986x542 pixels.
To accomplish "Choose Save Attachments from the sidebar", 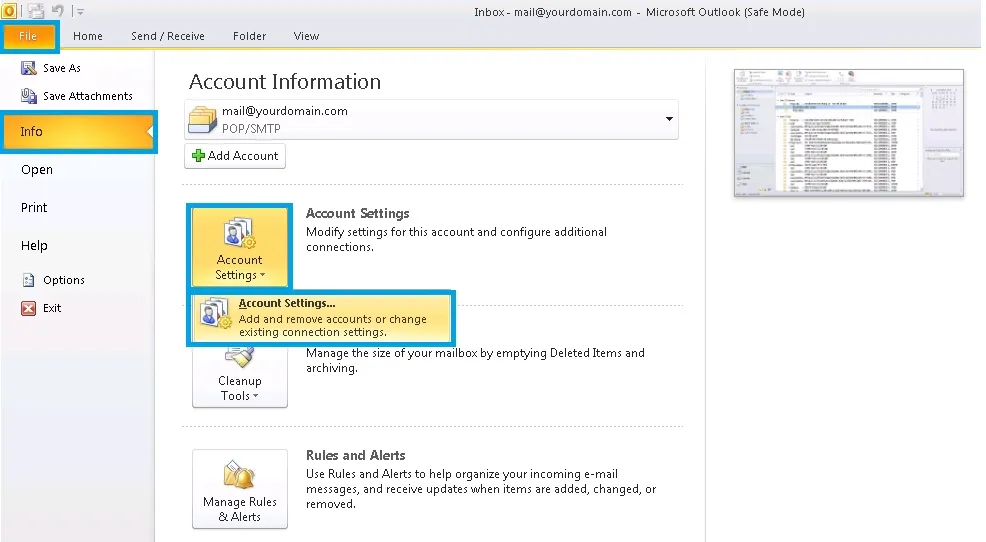I will click(x=87, y=96).
